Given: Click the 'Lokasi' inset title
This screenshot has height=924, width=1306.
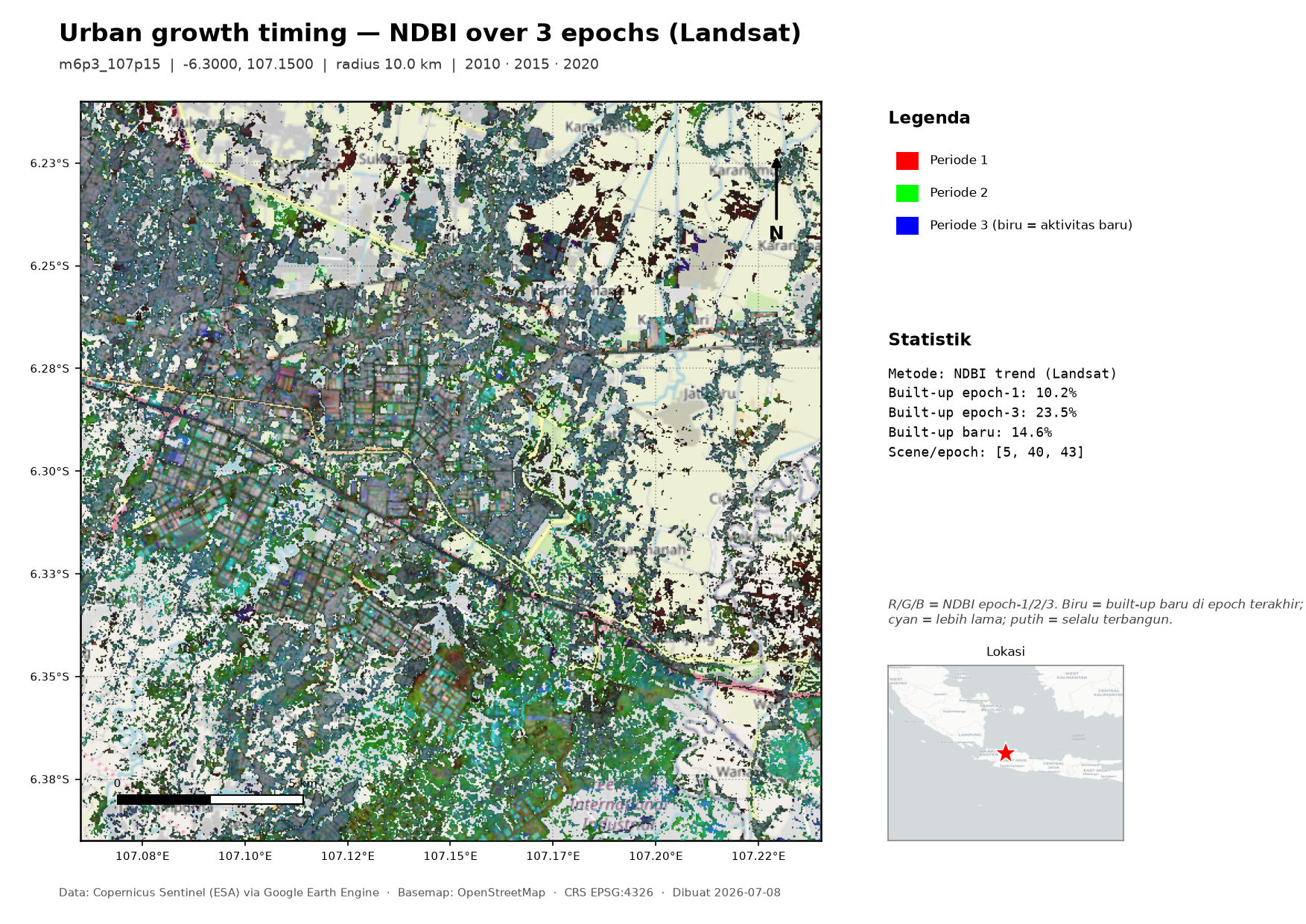Looking at the screenshot, I should [x=1005, y=652].
